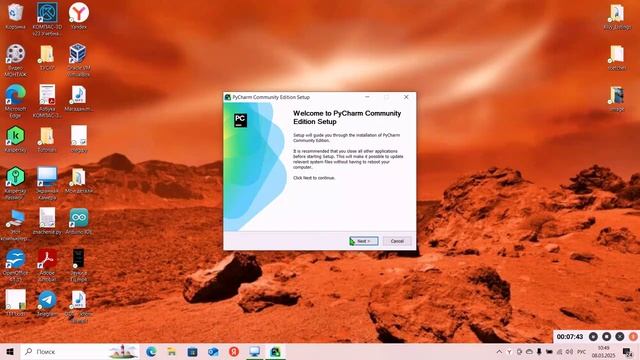This screenshot has height=360, width=640.
Task: Select the znachenia.py file on the desktop
Action: (x=47, y=221)
